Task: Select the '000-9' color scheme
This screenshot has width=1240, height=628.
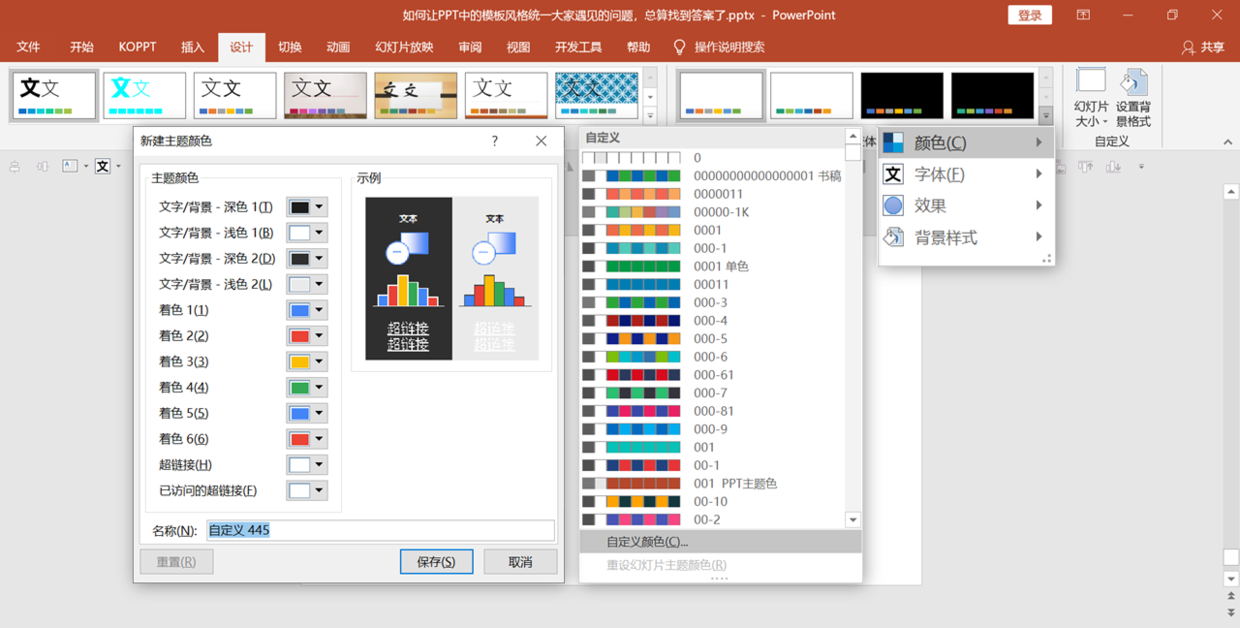Action: click(x=713, y=429)
